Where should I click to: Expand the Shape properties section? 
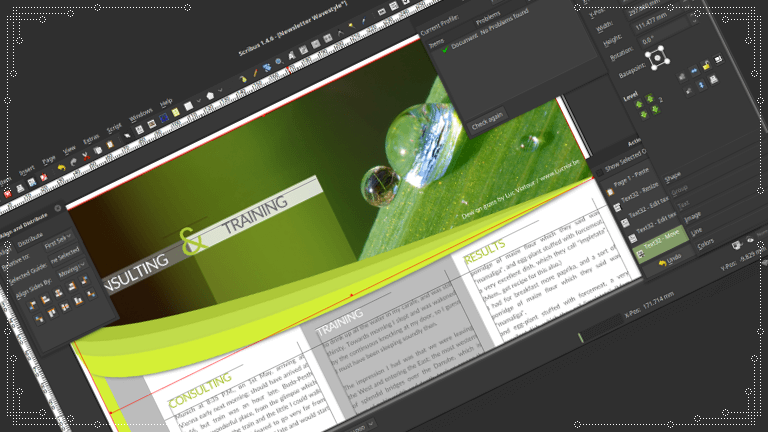(x=673, y=176)
